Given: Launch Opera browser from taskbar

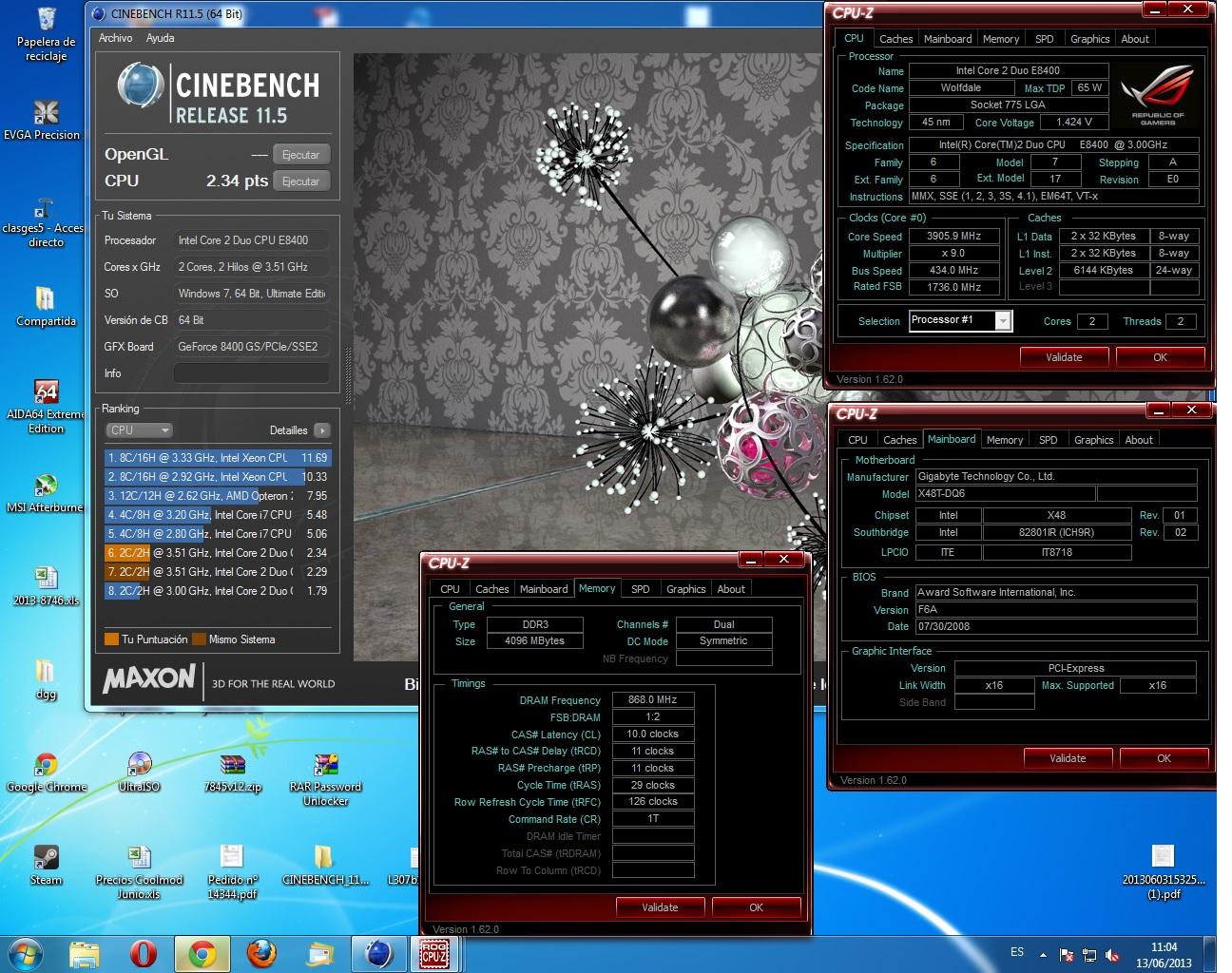Looking at the screenshot, I should point(143,953).
